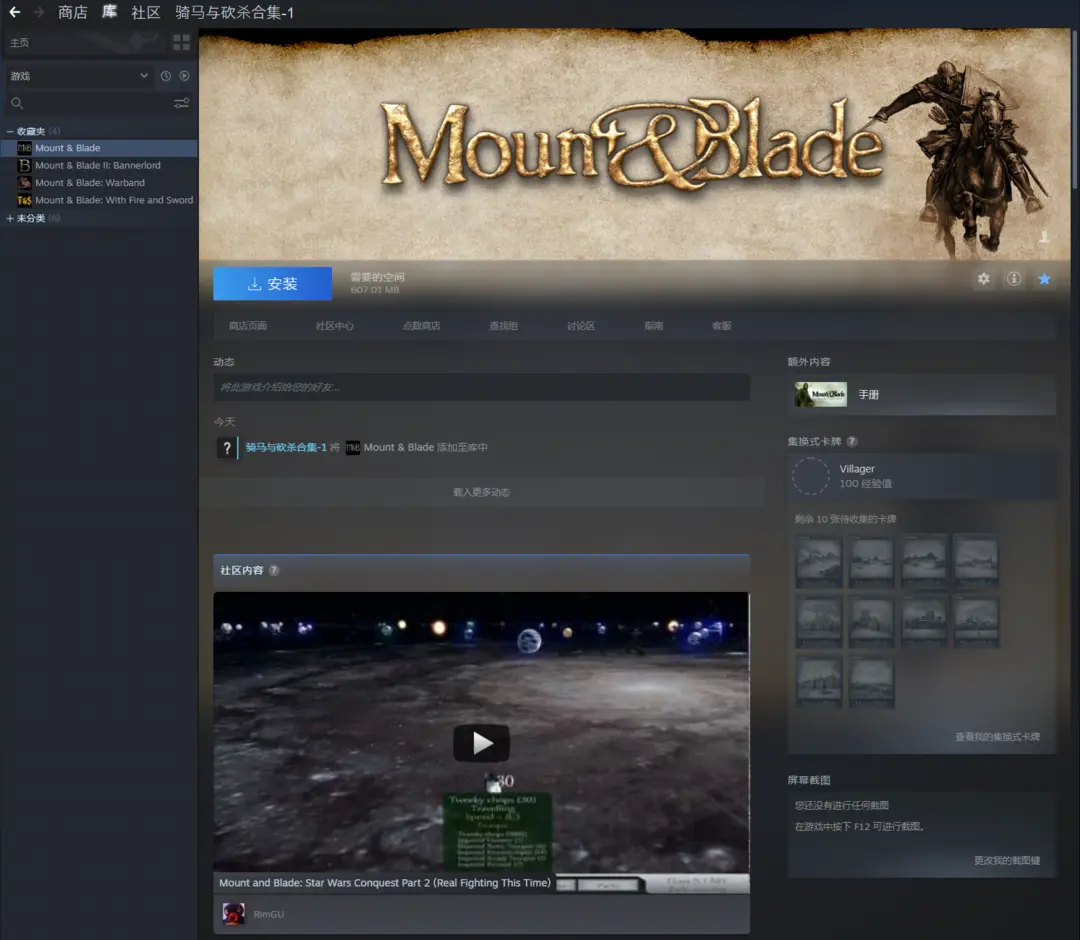Image resolution: width=1080 pixels, height=940 pixels.
Task: Select Mount & Blade in sidebar list
Action: point(99,148)
